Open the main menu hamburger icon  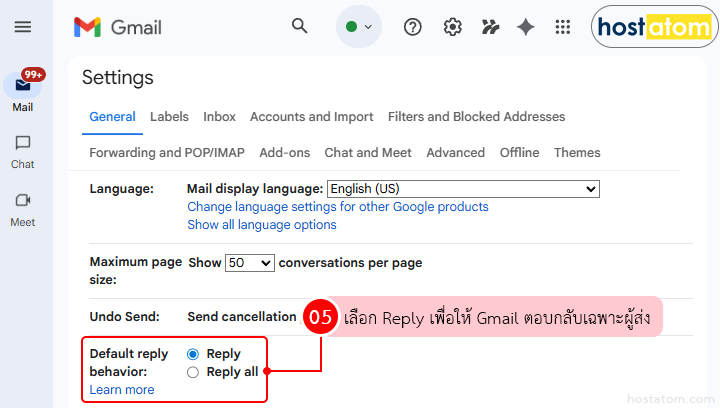[22, 27]
